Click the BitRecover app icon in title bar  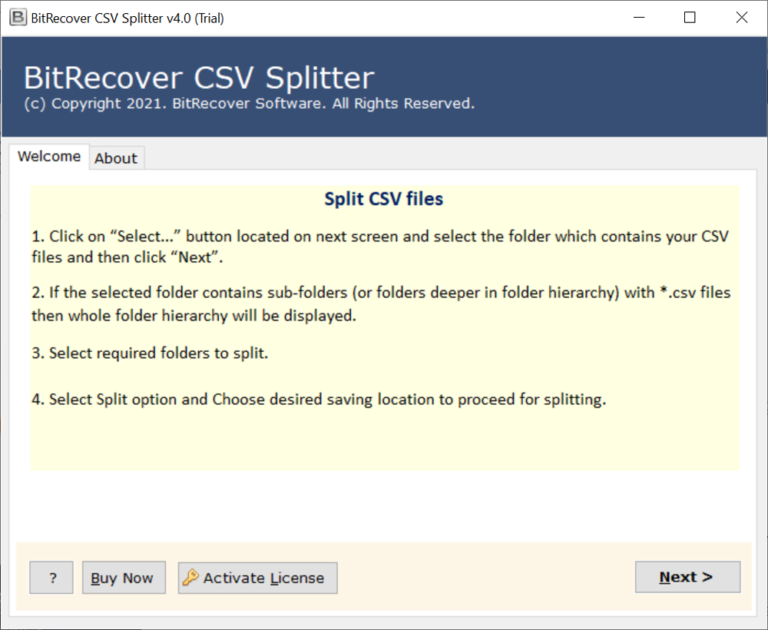click(x=18, y=18)
